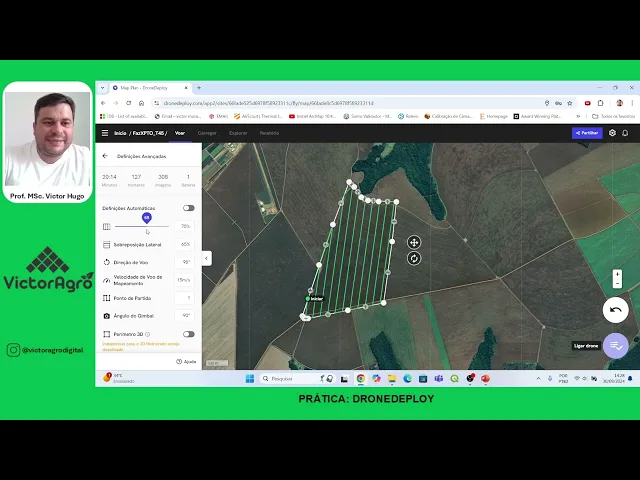Open File Explorer from the taskbar
Viewport: 640px width, 480px height.
tap(392, 379)
